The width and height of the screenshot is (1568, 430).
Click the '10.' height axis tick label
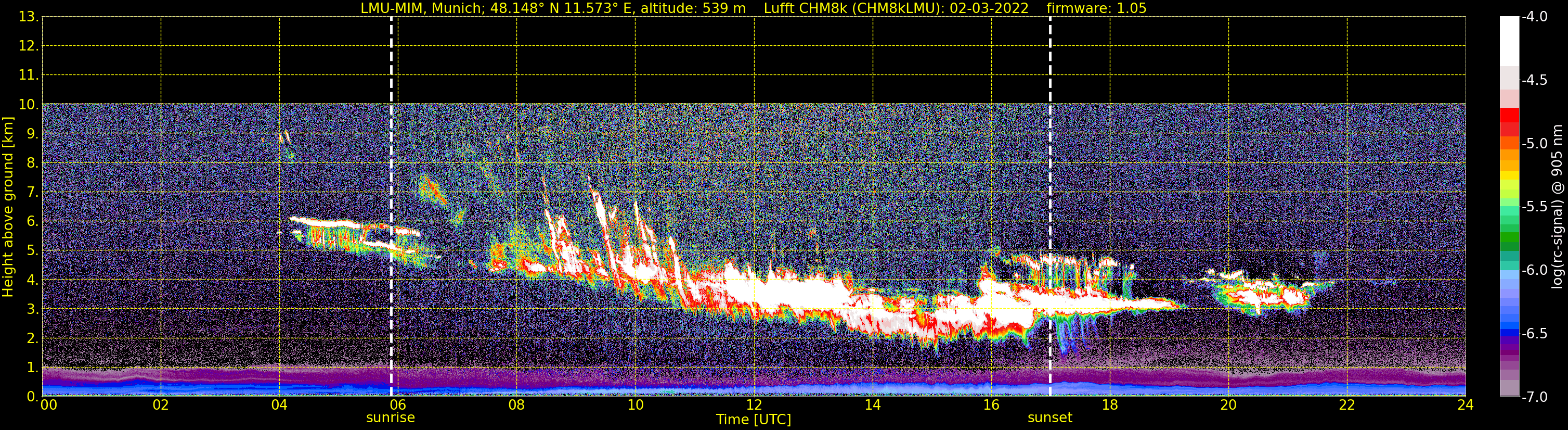(x=29, y=105)
